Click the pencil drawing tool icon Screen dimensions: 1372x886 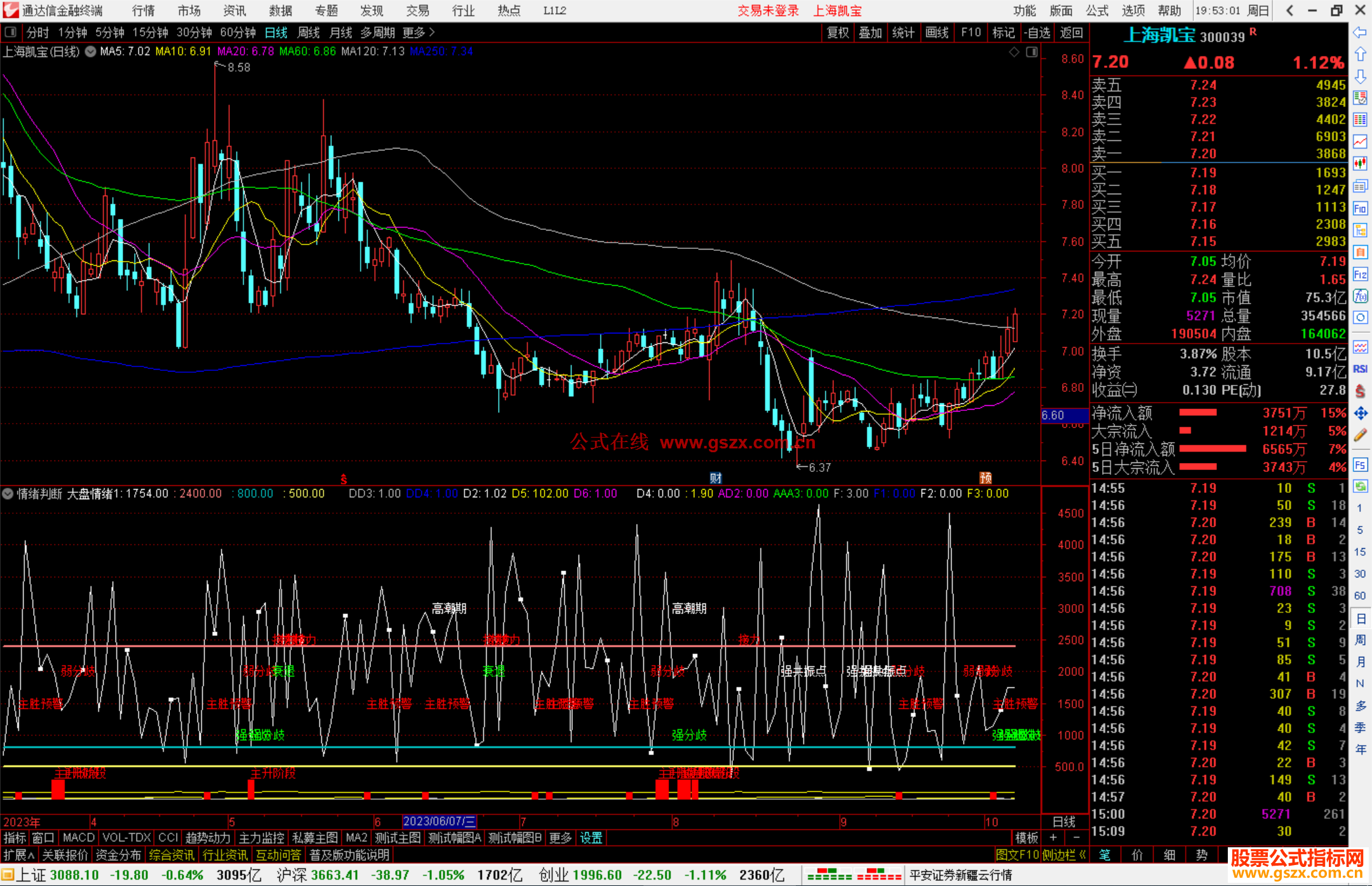pos(1360,435)
